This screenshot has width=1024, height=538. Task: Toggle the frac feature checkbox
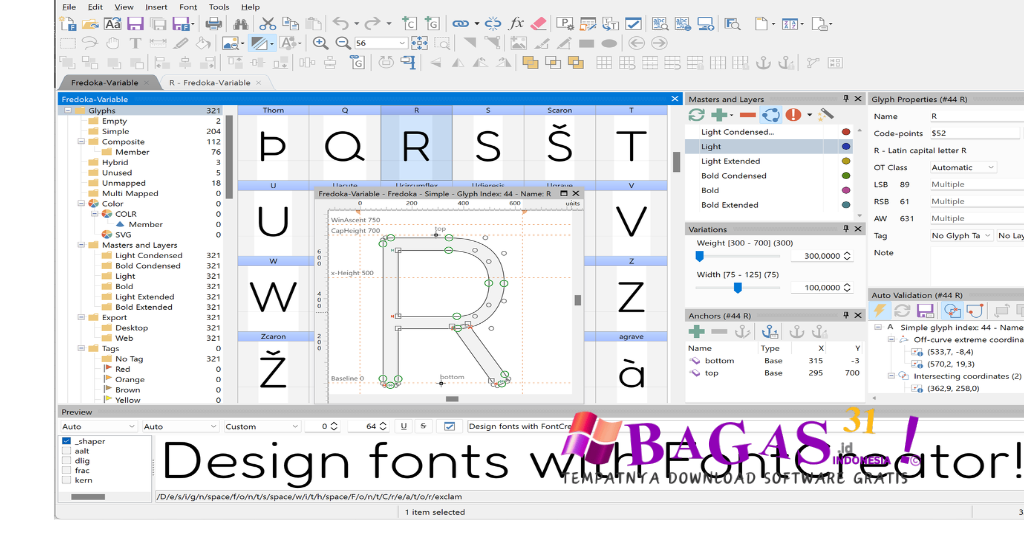66,470
